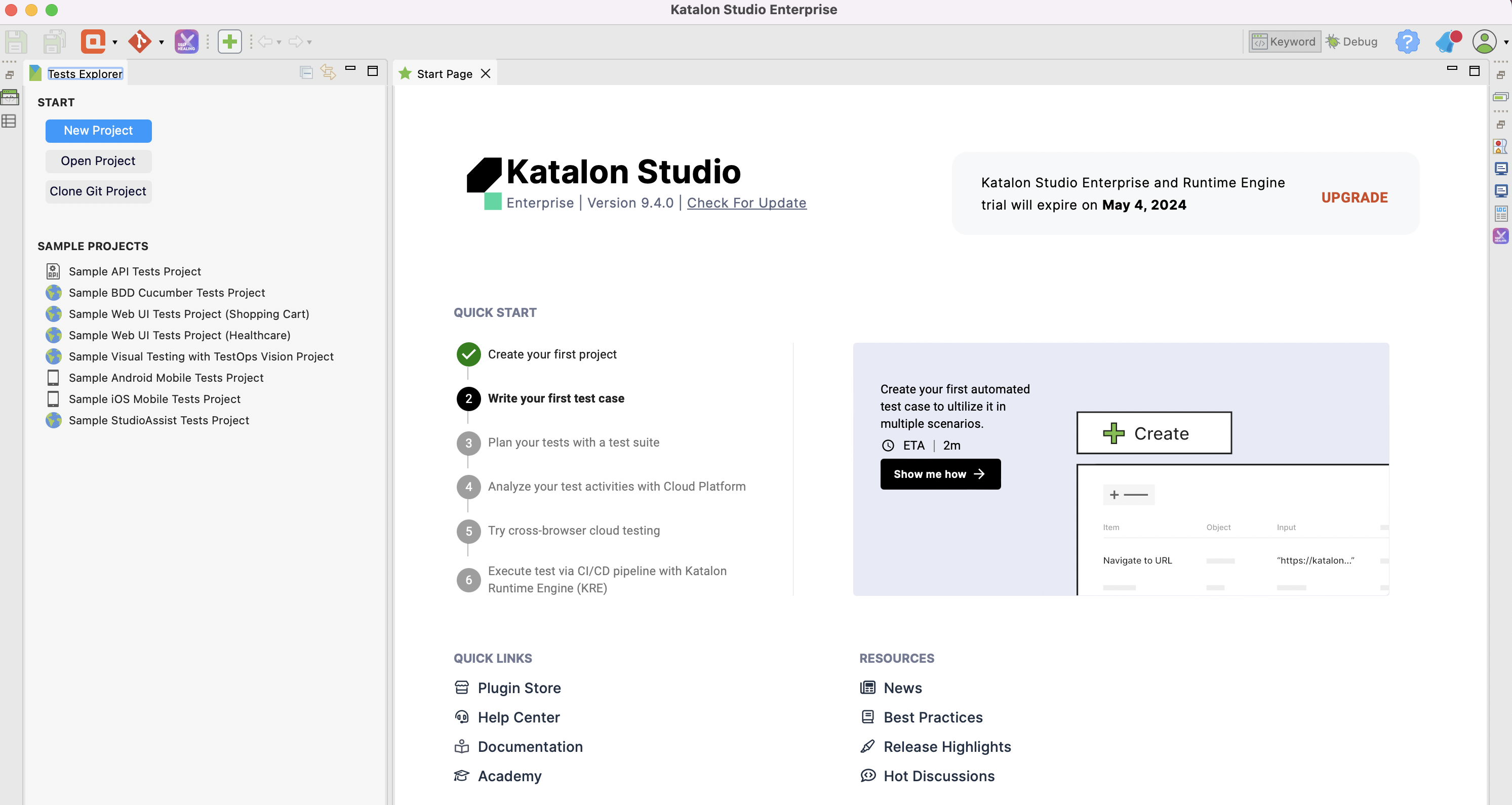Open the Plugin Store quick link

[508, 688]
